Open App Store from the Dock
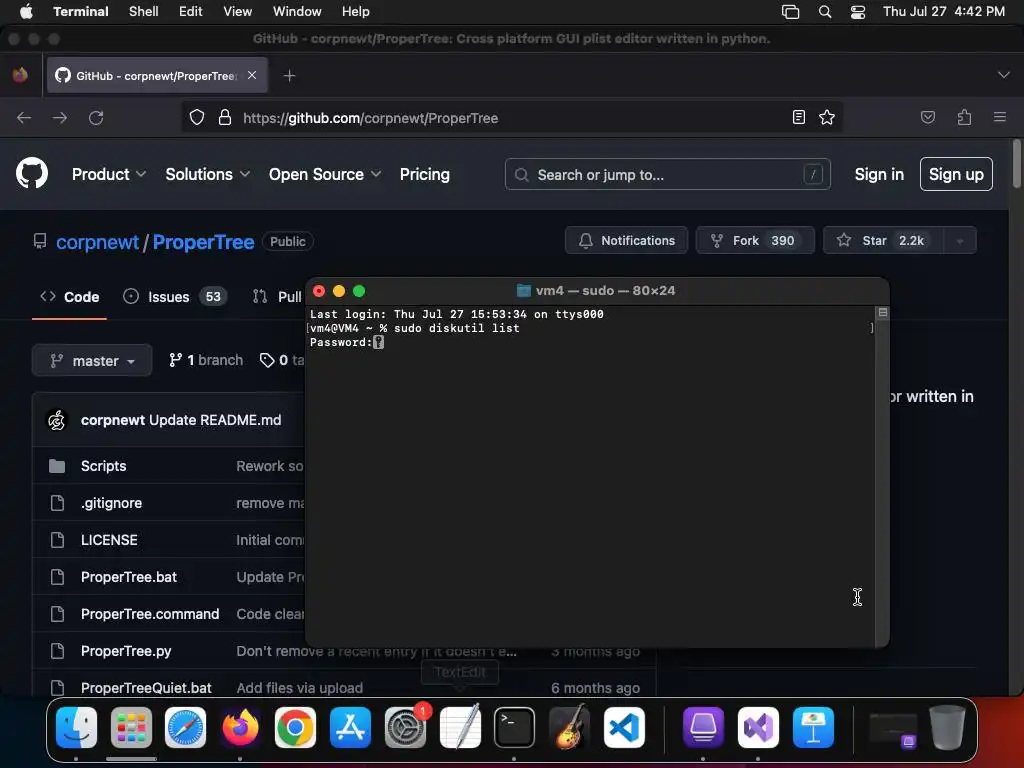 (350, 727)
